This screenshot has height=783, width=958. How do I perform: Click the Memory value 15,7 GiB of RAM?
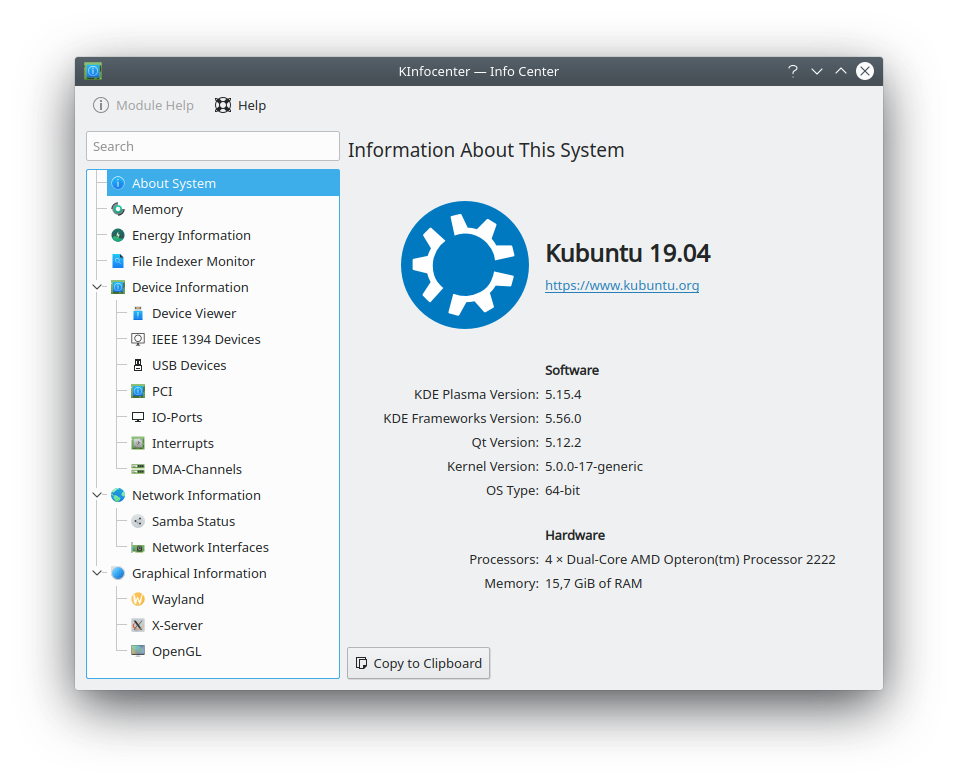click(594, 584)
